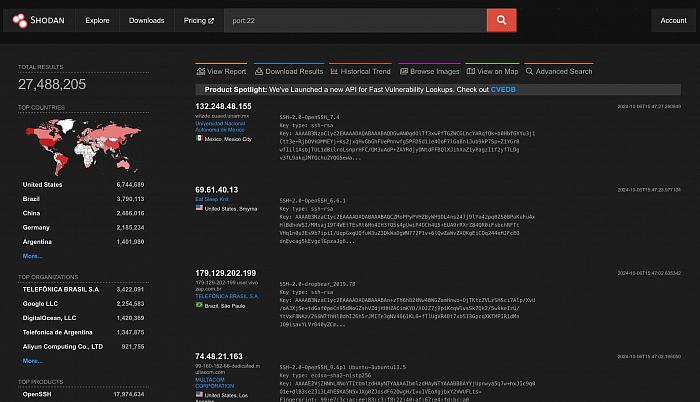Screen dimensions: 700x402
Task: Open the Browse Images tab
Action: click(429, 71)
